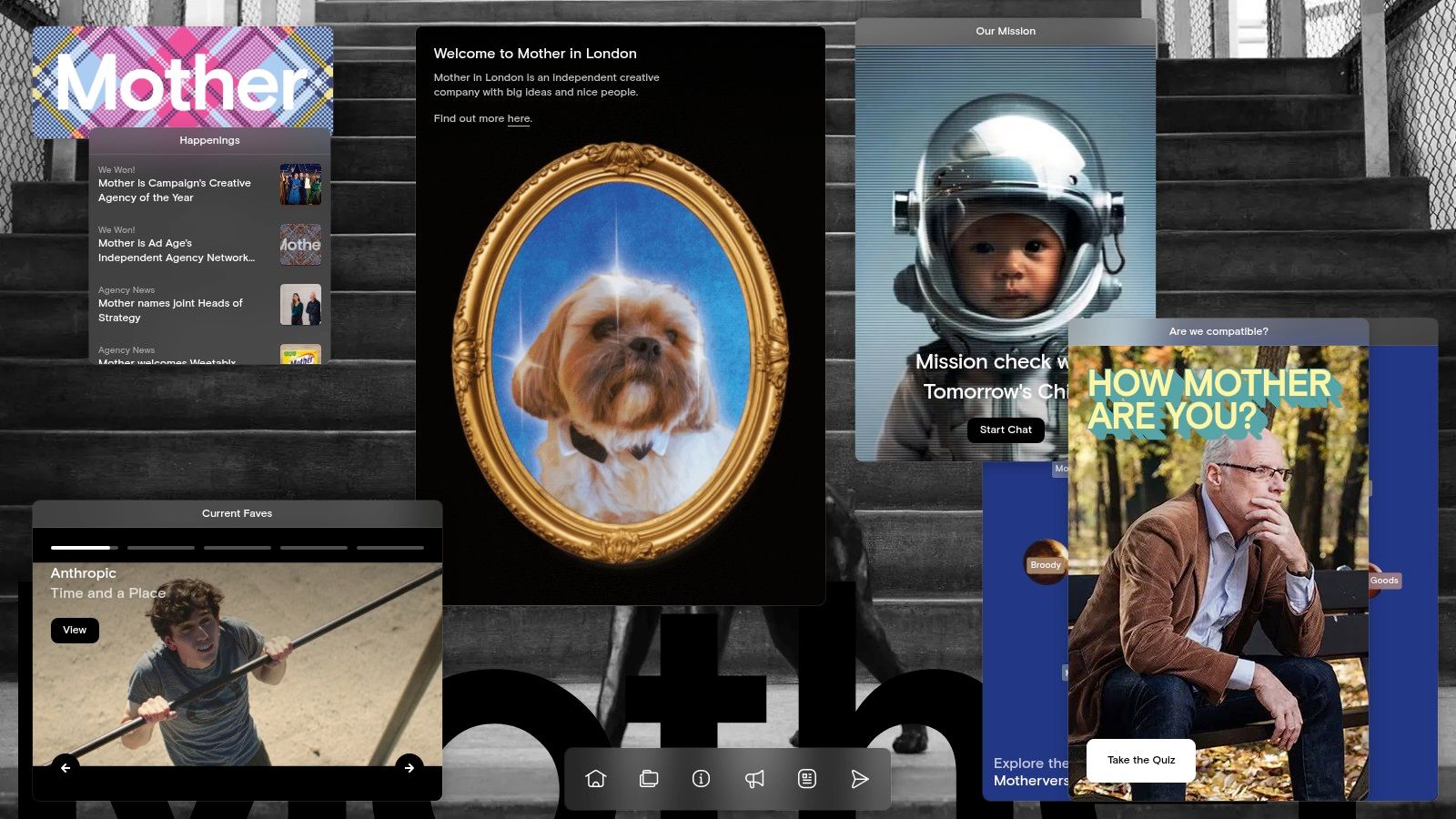
Task: Click the plaid Mother logo banner
Action: click(x=183, y=82)
